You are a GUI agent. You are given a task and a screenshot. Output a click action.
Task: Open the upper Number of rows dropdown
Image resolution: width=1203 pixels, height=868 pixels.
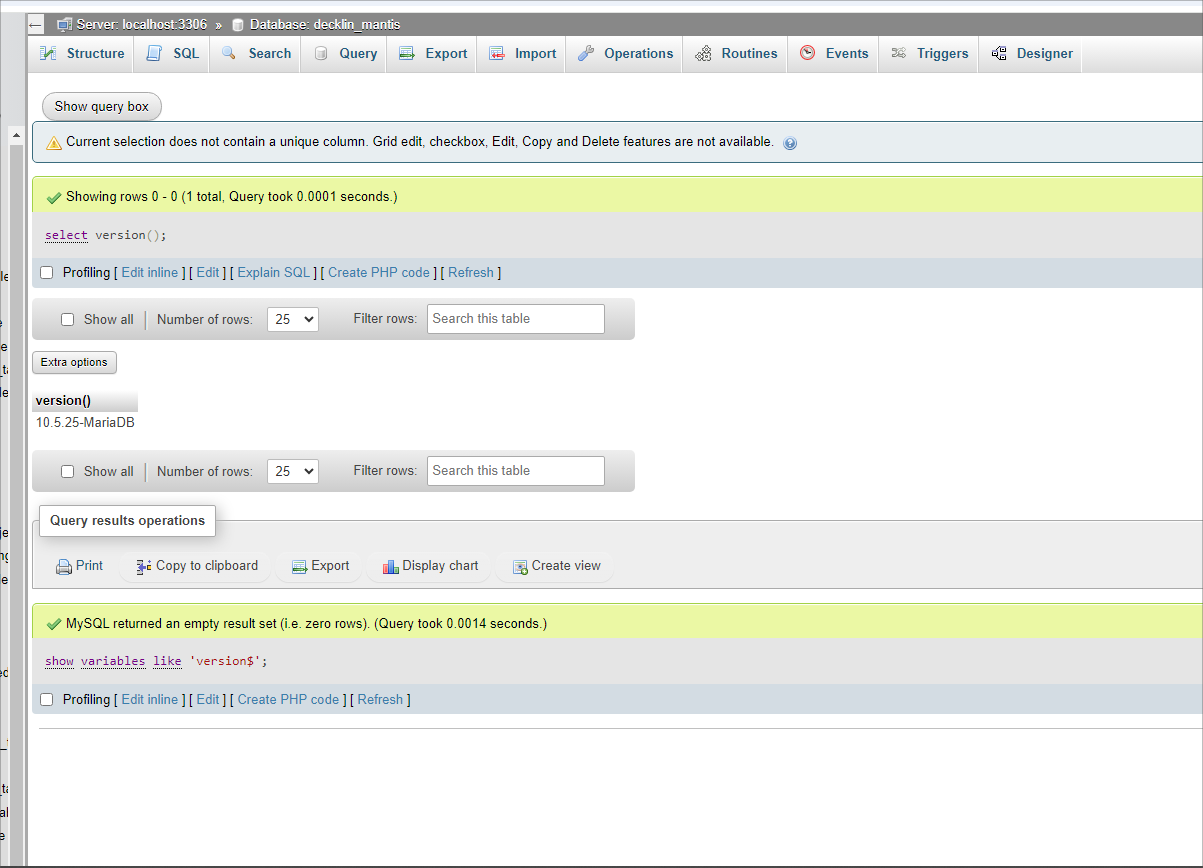pyautogui.click(x=292, y=320)
